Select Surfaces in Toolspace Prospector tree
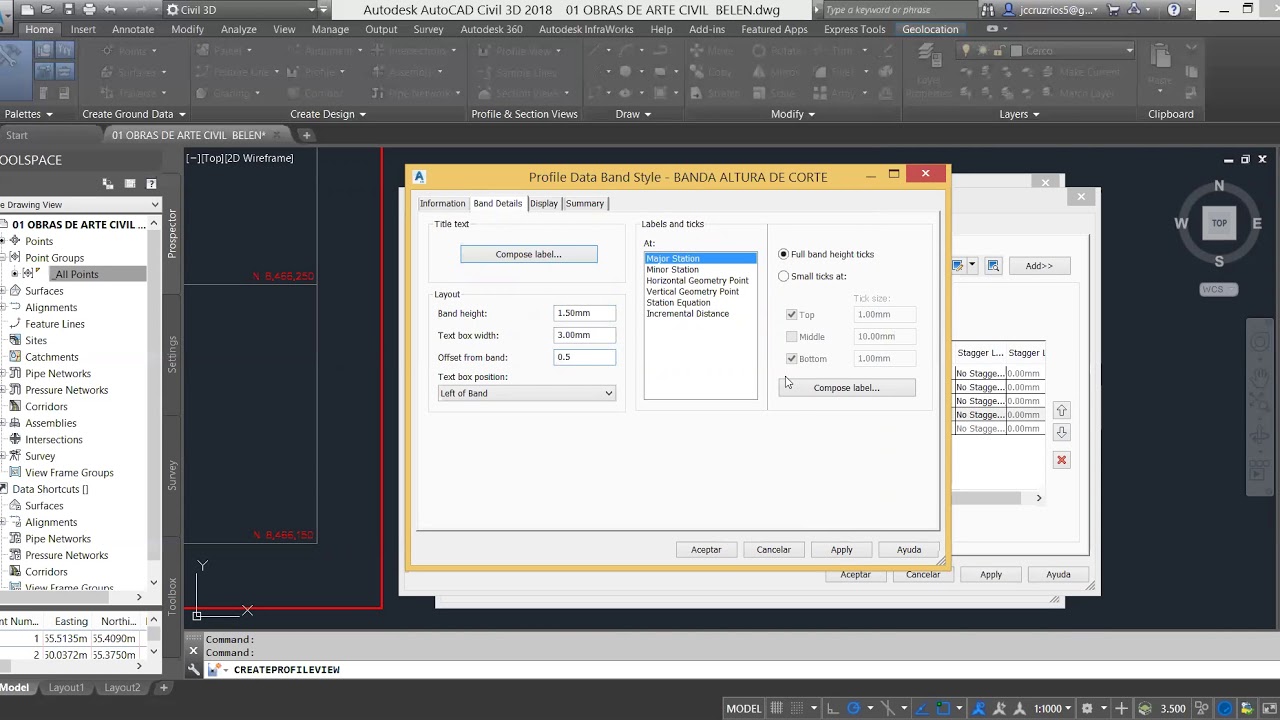 pos(44,291)
